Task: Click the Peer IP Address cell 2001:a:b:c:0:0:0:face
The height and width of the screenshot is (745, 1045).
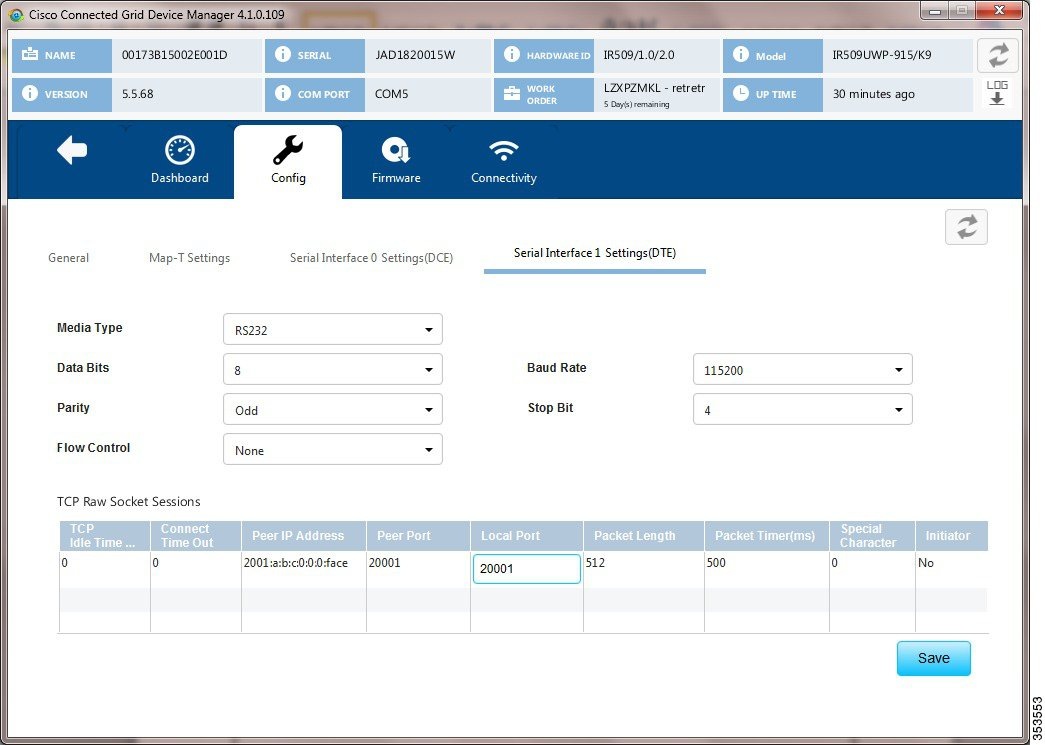Action: click(x=296, y=563)
